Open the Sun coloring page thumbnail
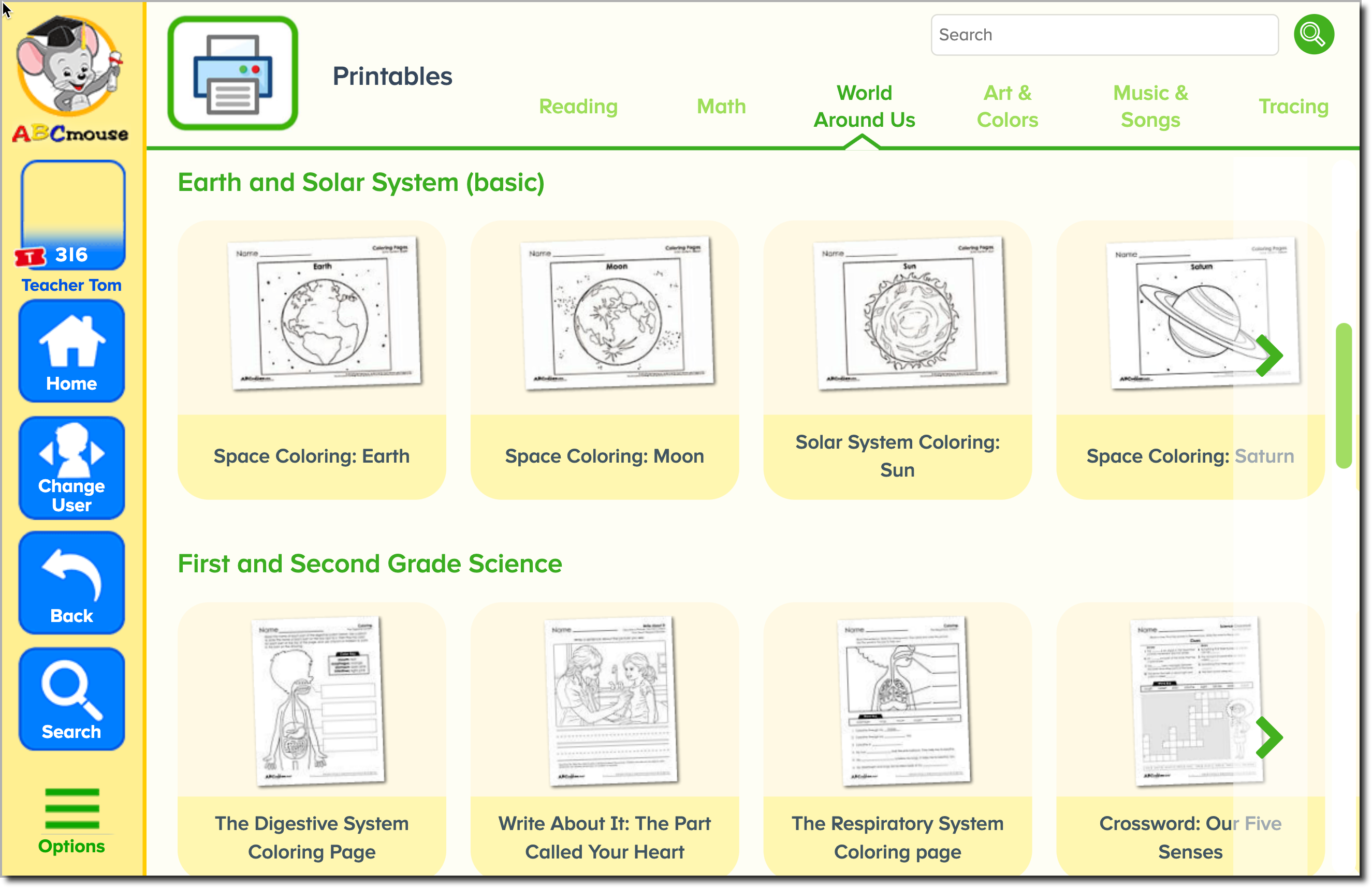Screen dimensions: 1372x888 (911, 313)
